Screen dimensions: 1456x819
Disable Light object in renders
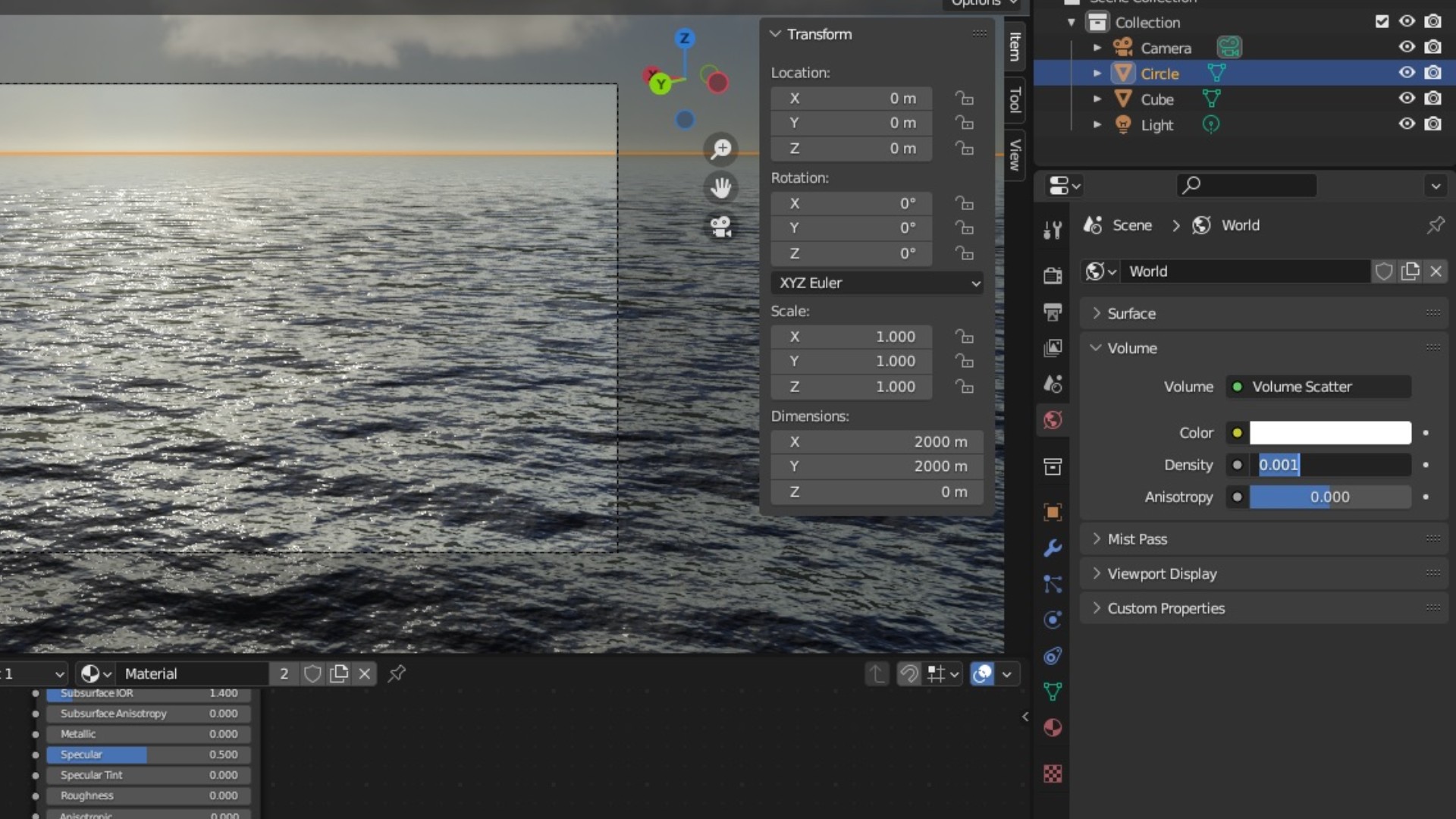click(1432, 124)
